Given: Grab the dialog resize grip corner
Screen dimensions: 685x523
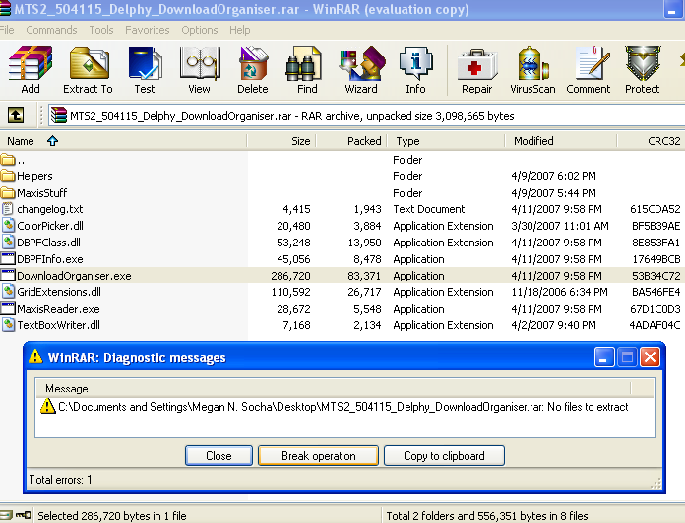Looking at the screenshot, I should (656, 483).
